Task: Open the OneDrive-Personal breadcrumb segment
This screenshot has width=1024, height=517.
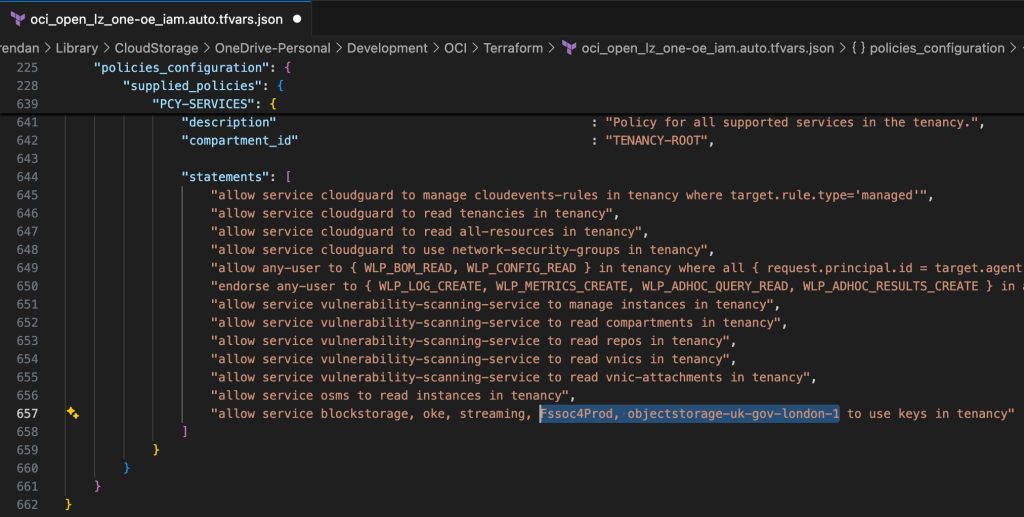Action: [273, 48]
